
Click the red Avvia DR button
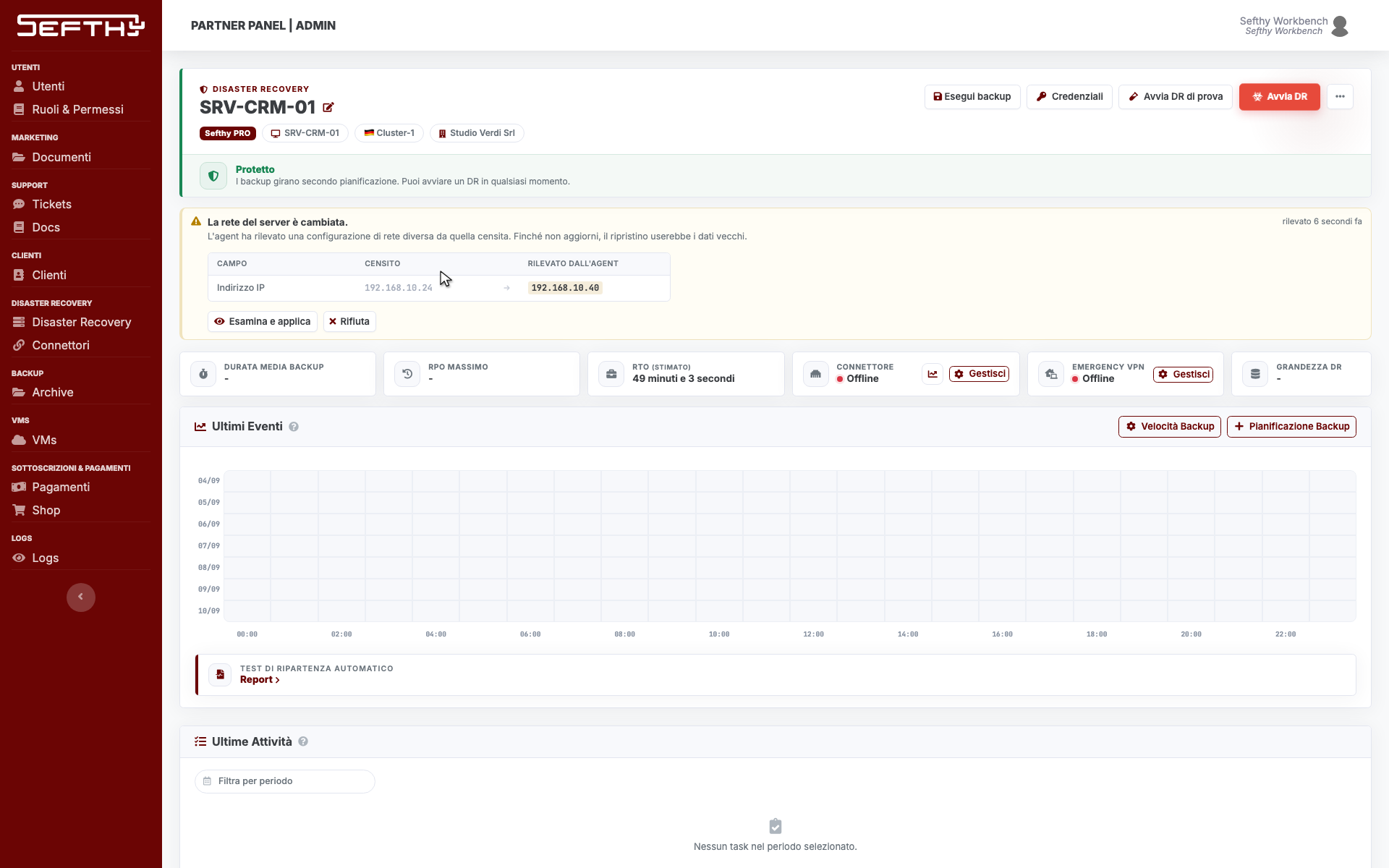(x=1280, y=97)
